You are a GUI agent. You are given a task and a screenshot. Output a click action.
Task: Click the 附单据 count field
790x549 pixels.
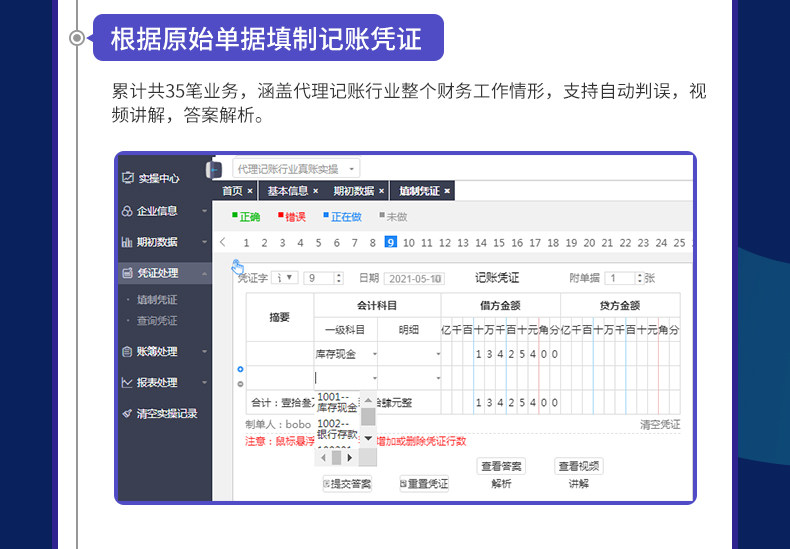620,278
